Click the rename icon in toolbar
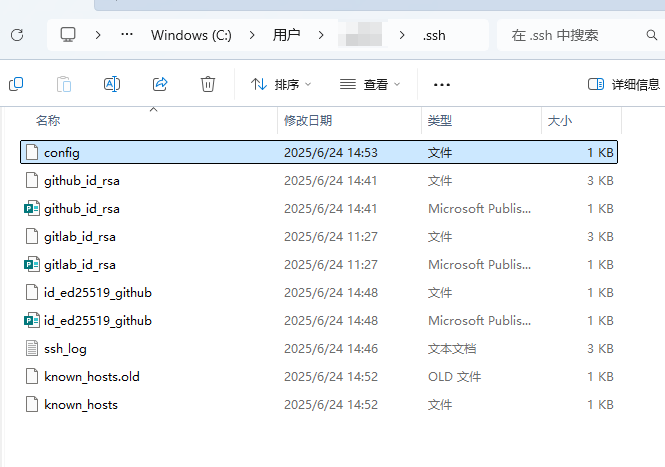Screen dimensions: 665x467 112,84
